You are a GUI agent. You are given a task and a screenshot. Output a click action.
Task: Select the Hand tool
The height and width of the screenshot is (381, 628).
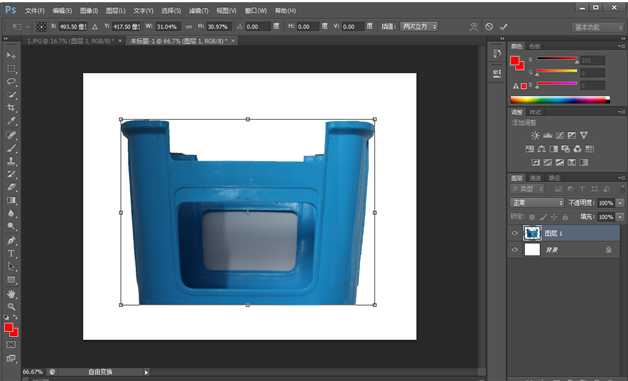11,294
